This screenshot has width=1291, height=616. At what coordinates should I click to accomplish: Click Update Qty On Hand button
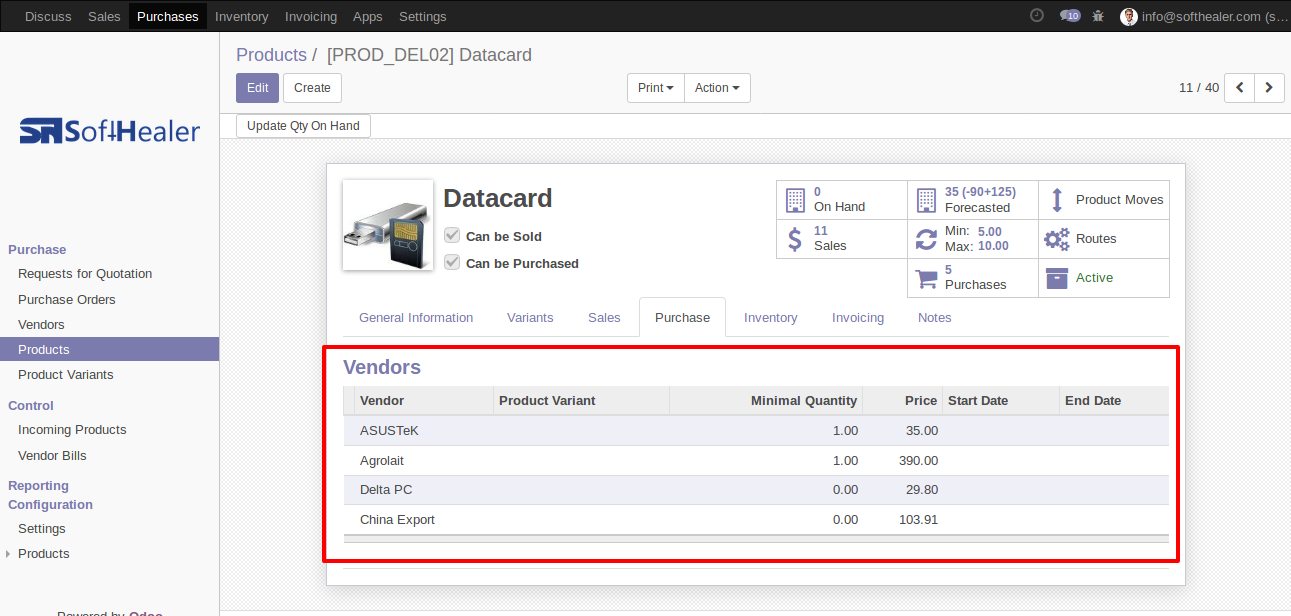click(x=303, y=126)
